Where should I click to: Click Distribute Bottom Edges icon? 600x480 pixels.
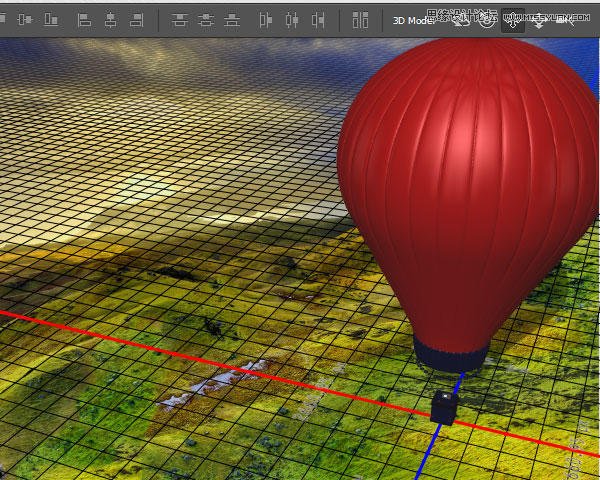pyautogui.click(x=232, y=20)
